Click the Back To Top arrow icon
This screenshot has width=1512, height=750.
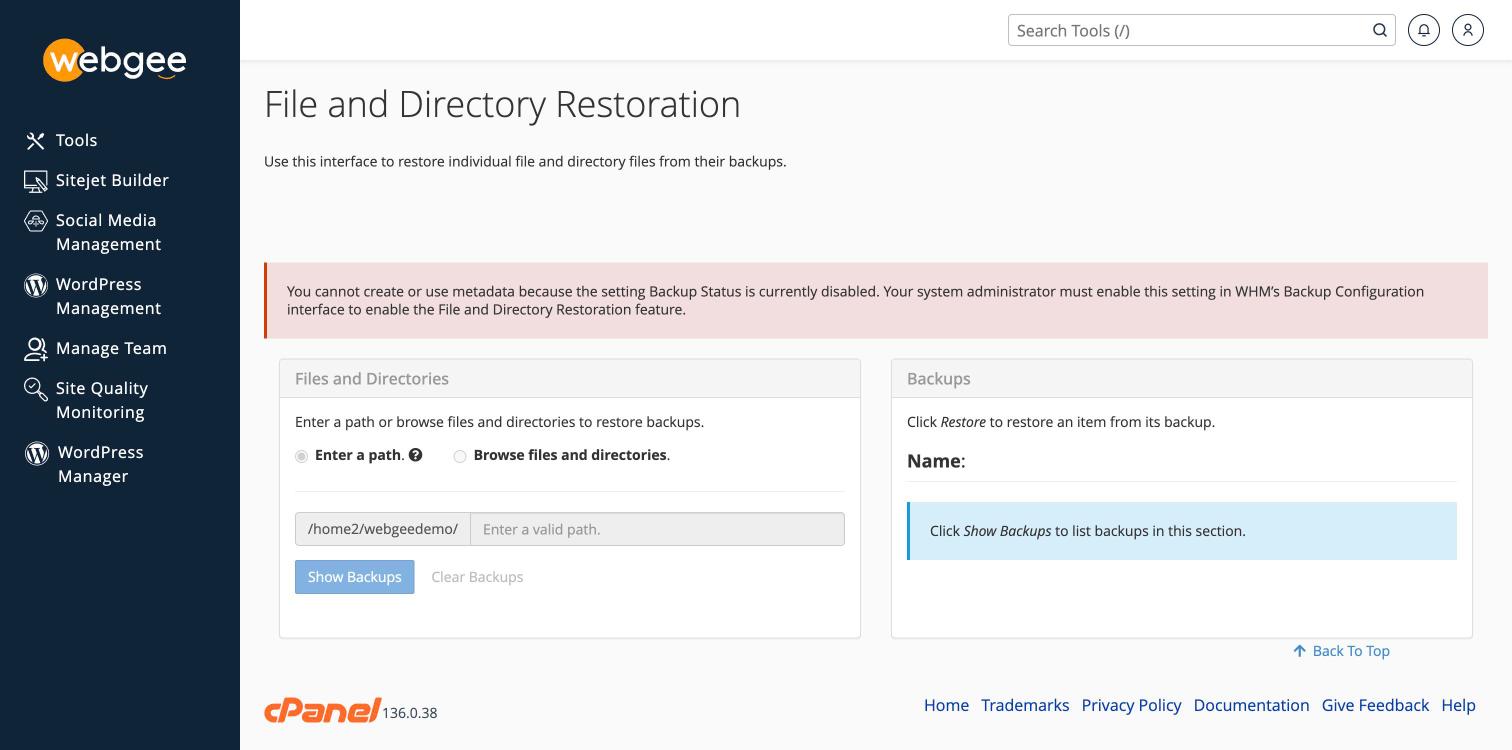click(1300, 651)
